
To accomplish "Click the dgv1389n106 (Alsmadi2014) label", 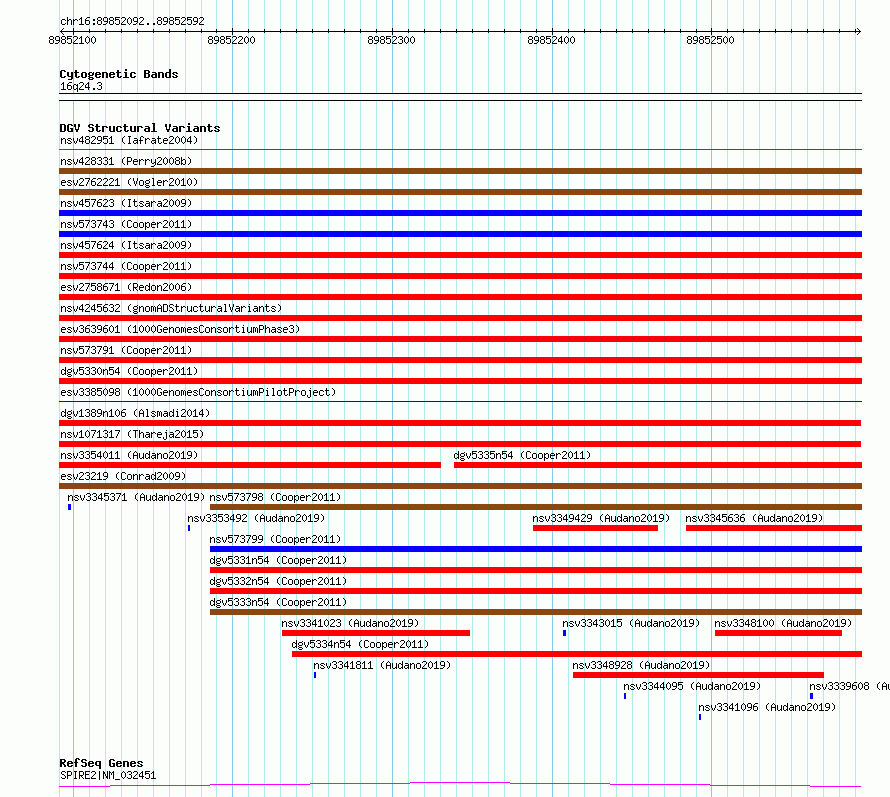I will point(135,413).
